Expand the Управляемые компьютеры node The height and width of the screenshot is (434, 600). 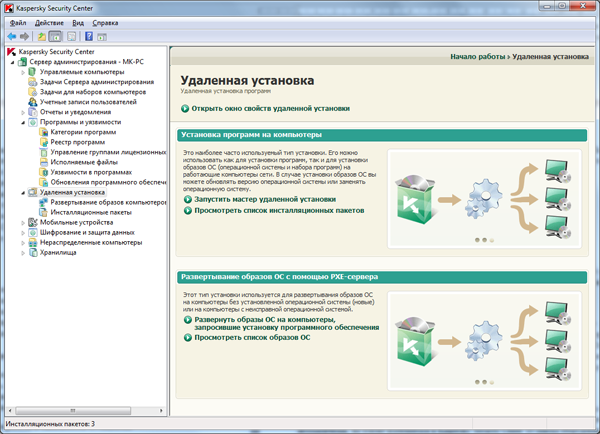pos(23,72)
